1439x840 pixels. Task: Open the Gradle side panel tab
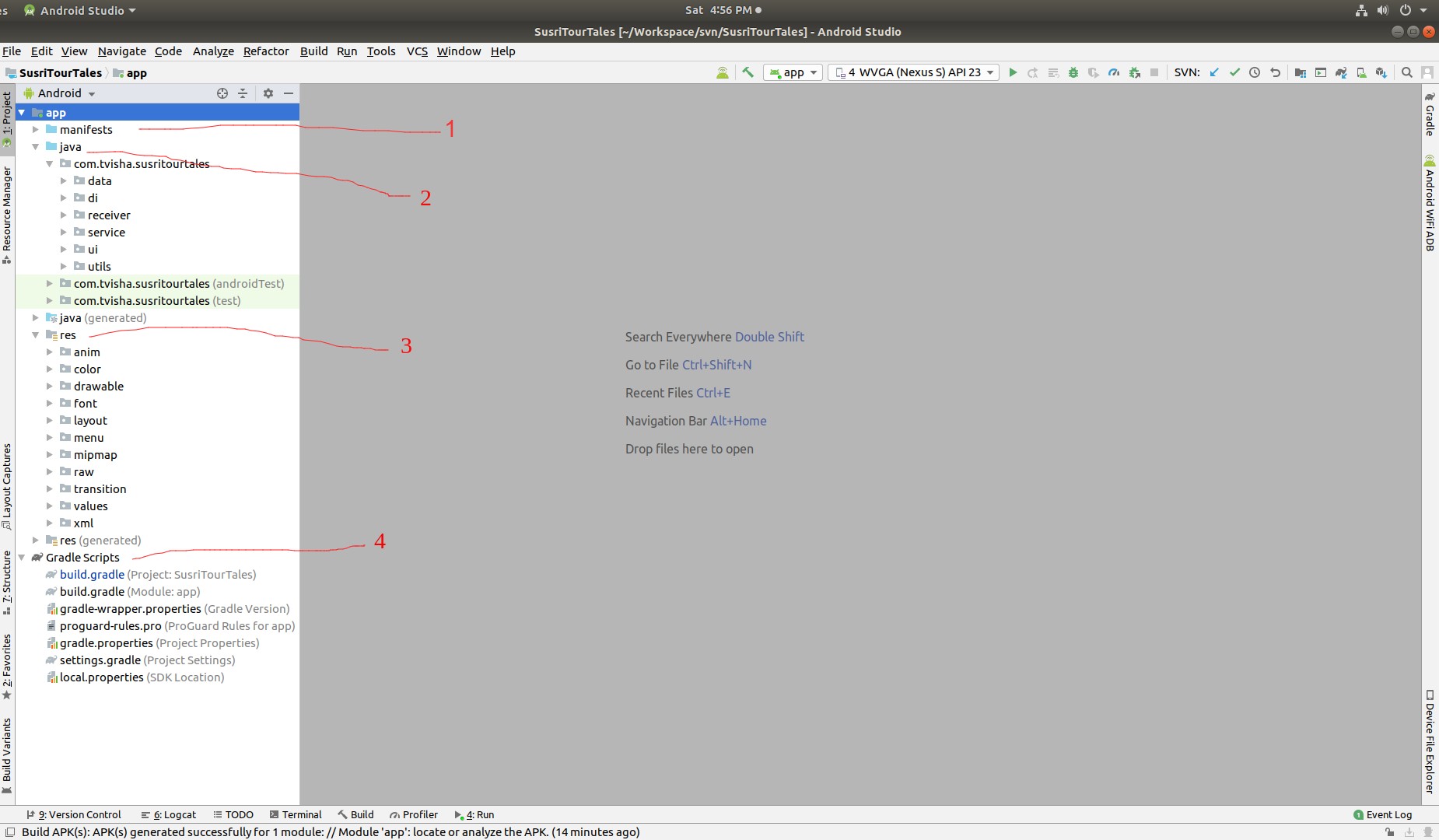(1430, 114)
